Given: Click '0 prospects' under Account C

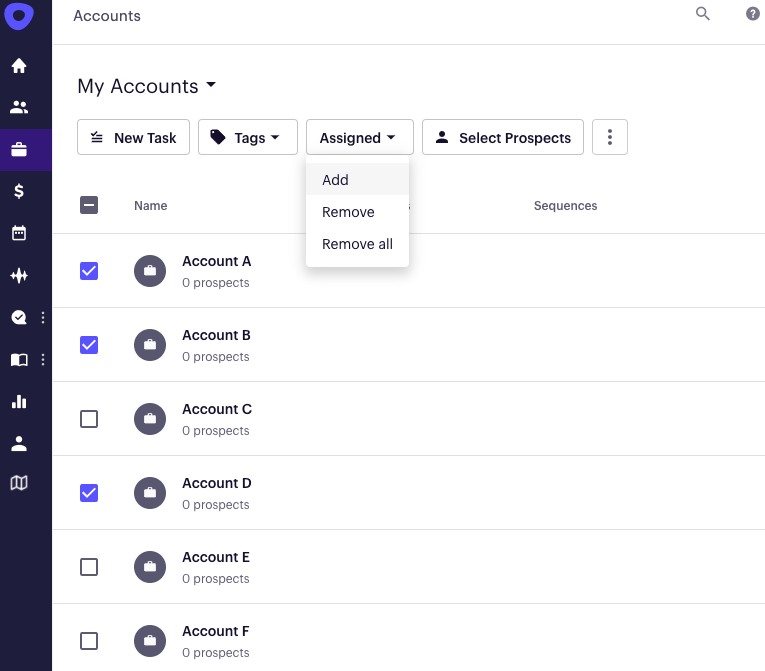Looking at the screenshot, I should tap(216, 431).
